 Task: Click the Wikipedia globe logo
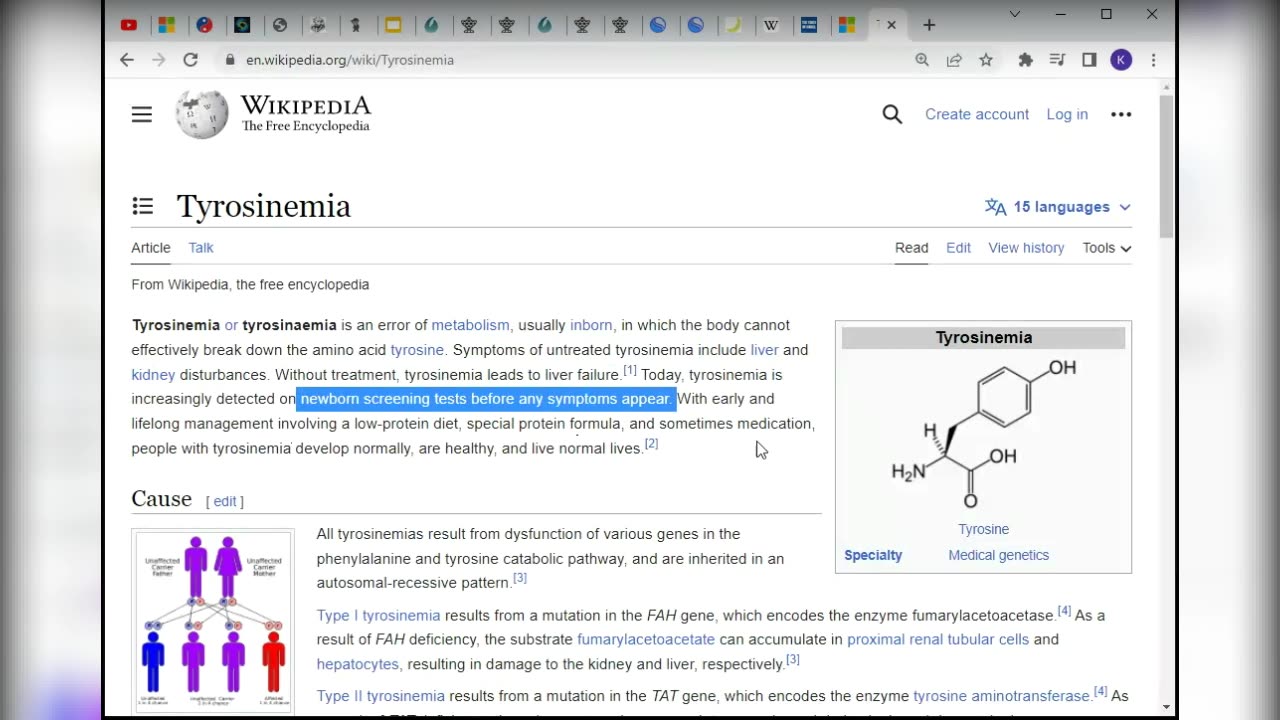pyautogui.click(x=202, y=114)
